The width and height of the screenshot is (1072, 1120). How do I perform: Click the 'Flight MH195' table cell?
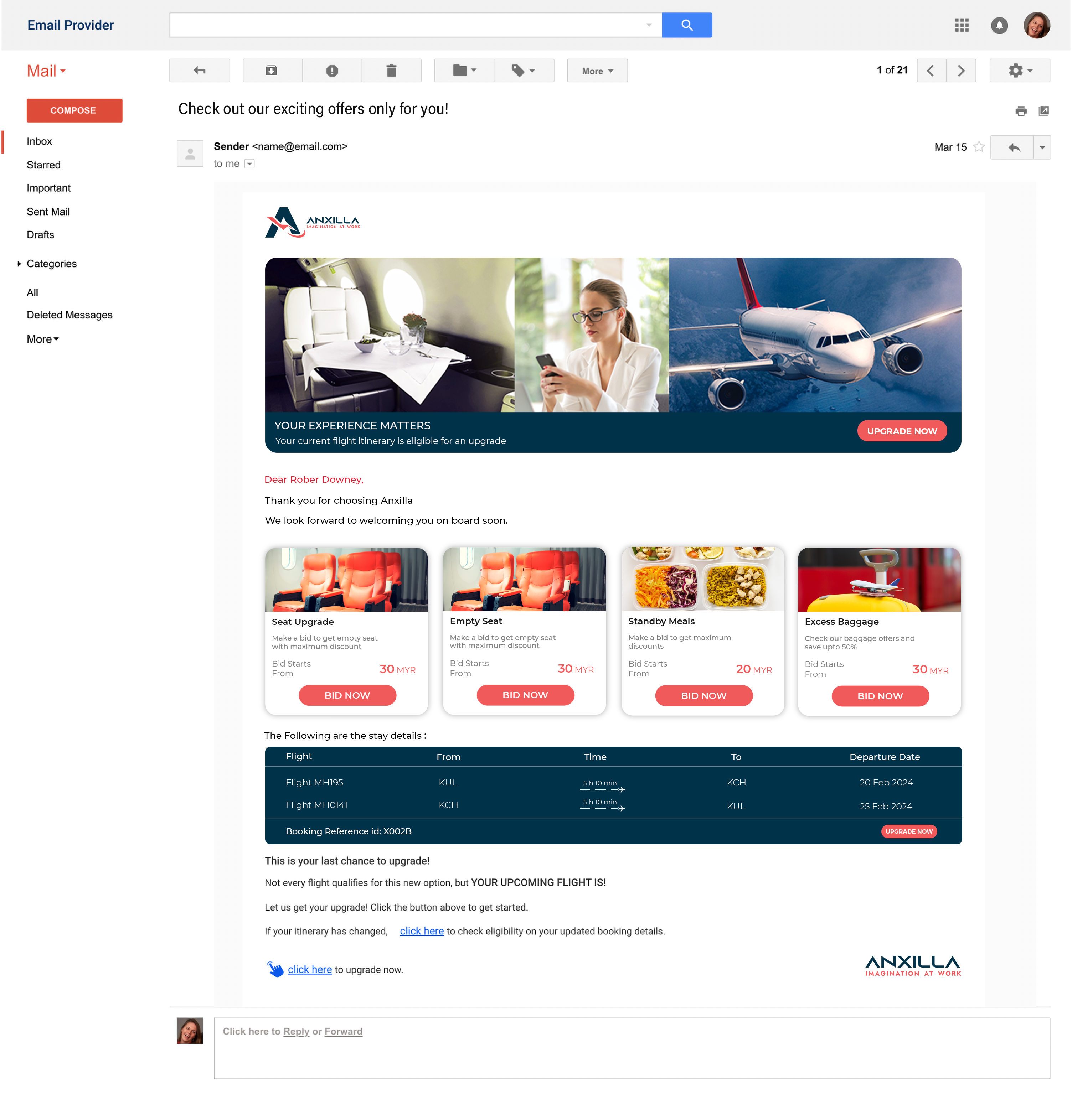coord(314,782)
